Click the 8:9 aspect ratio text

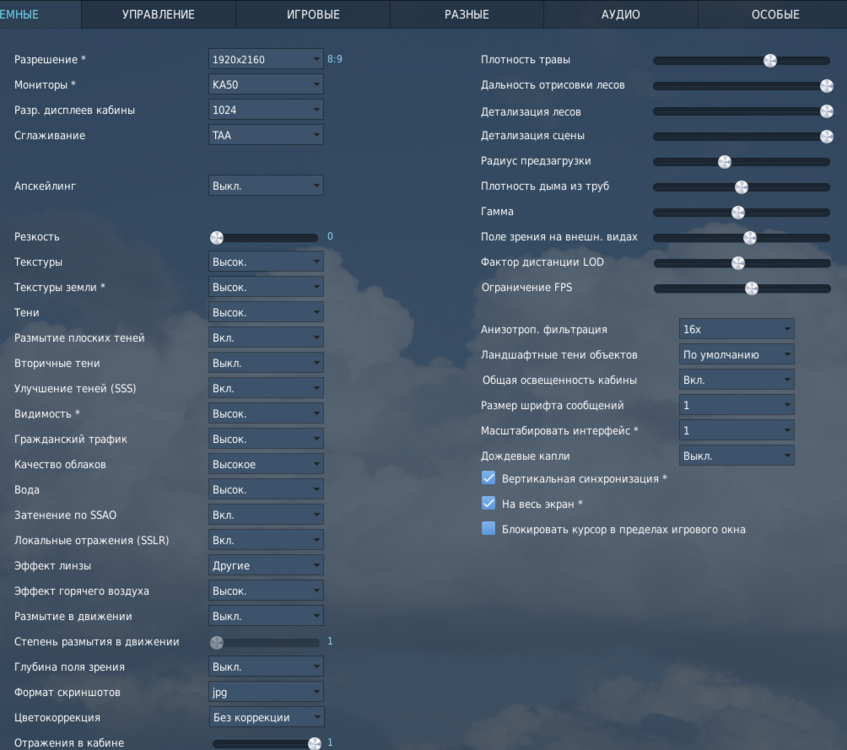pos(334,59)
